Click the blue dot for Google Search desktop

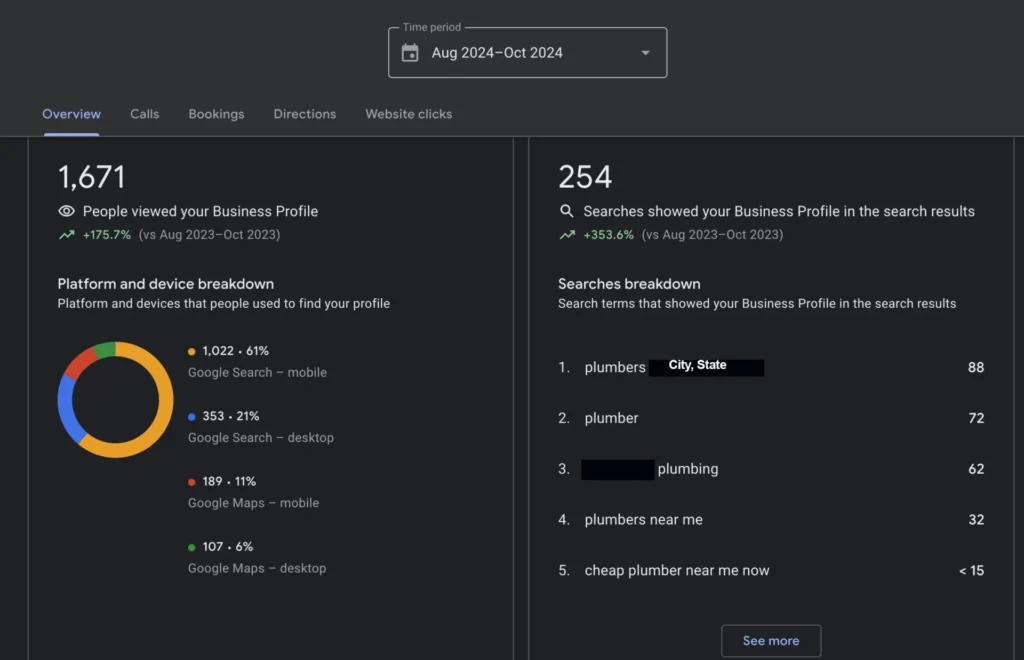[x=191, y=416]
